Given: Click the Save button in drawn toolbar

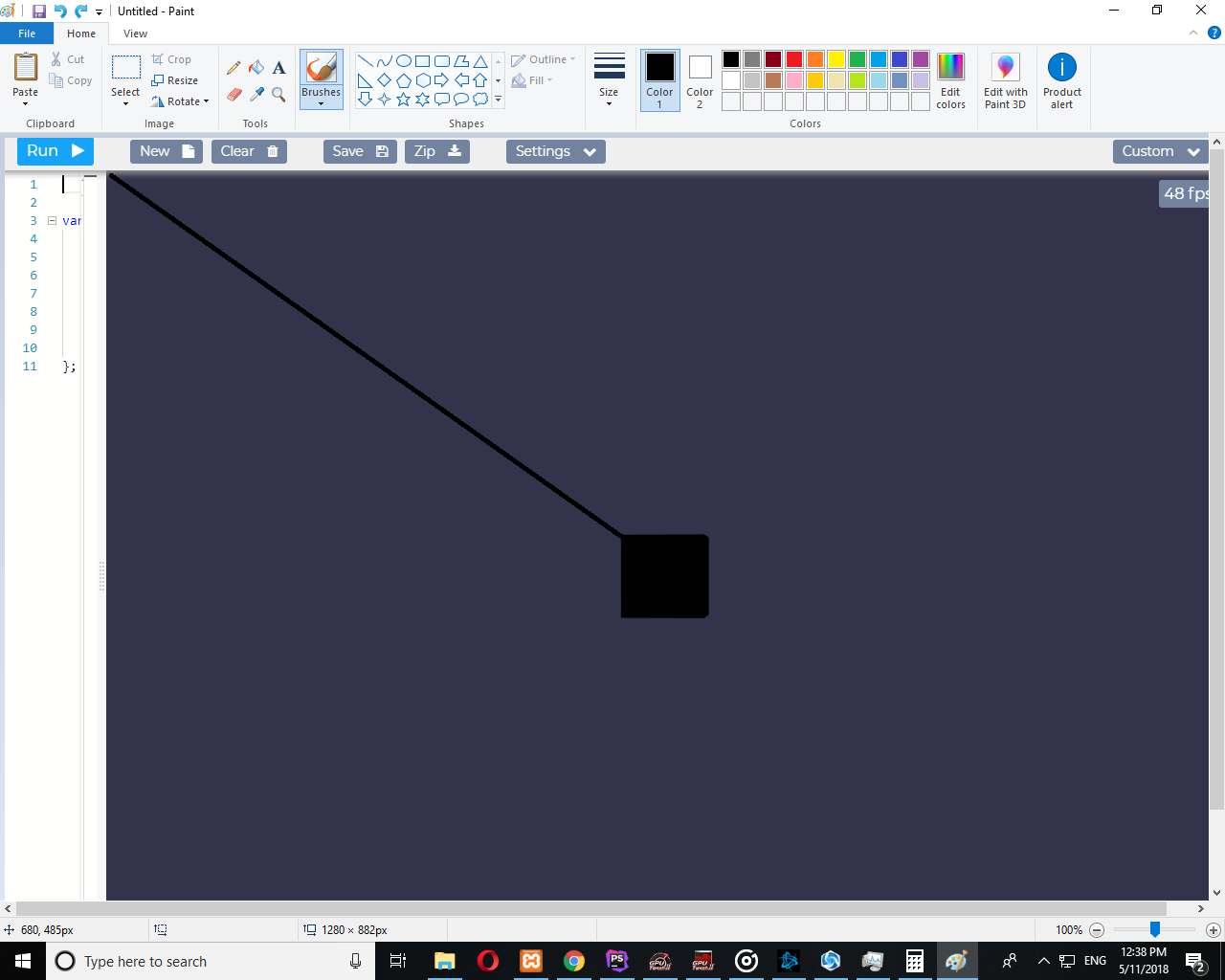Looking at the screenshot, I should coord(360,151).
